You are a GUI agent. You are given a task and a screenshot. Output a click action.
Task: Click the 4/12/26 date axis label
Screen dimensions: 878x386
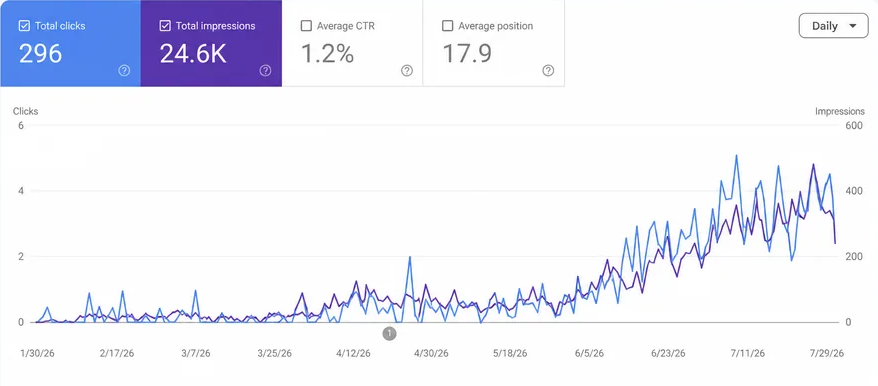tap(353, 354)
